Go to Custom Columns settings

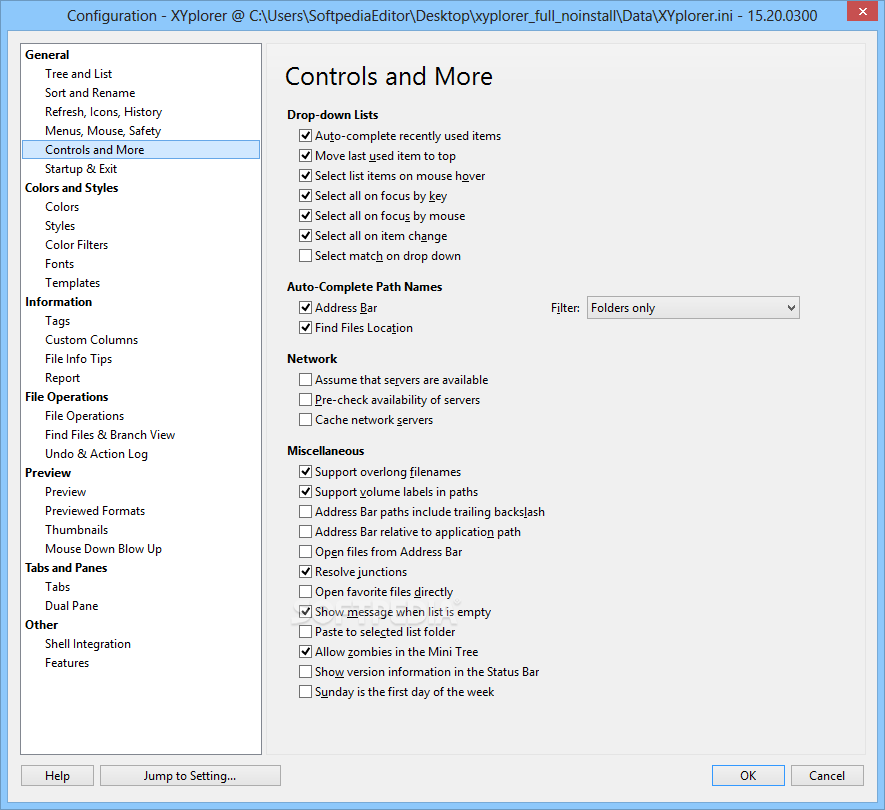[91, 340]
